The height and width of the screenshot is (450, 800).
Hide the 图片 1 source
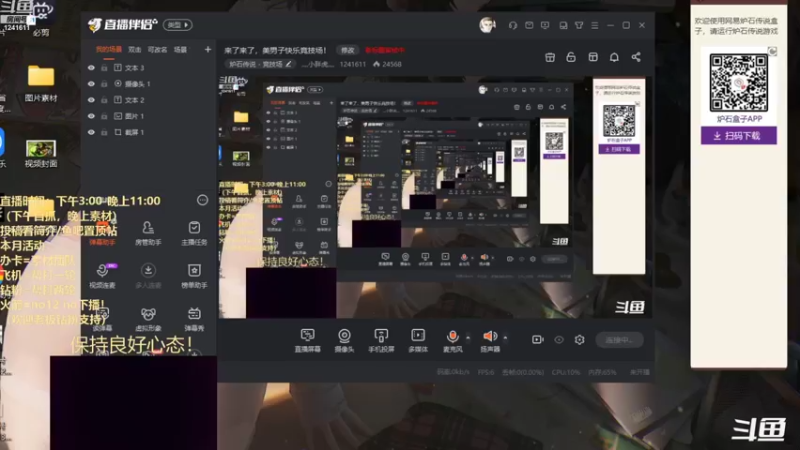tap(91, 116)
